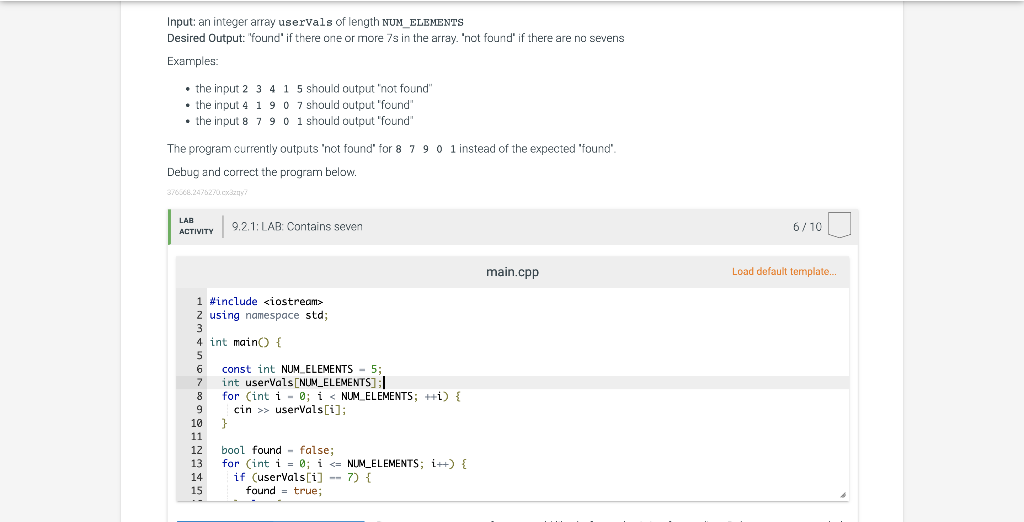Click the cin >> userVals[i]; line

(x=290, y=410)
